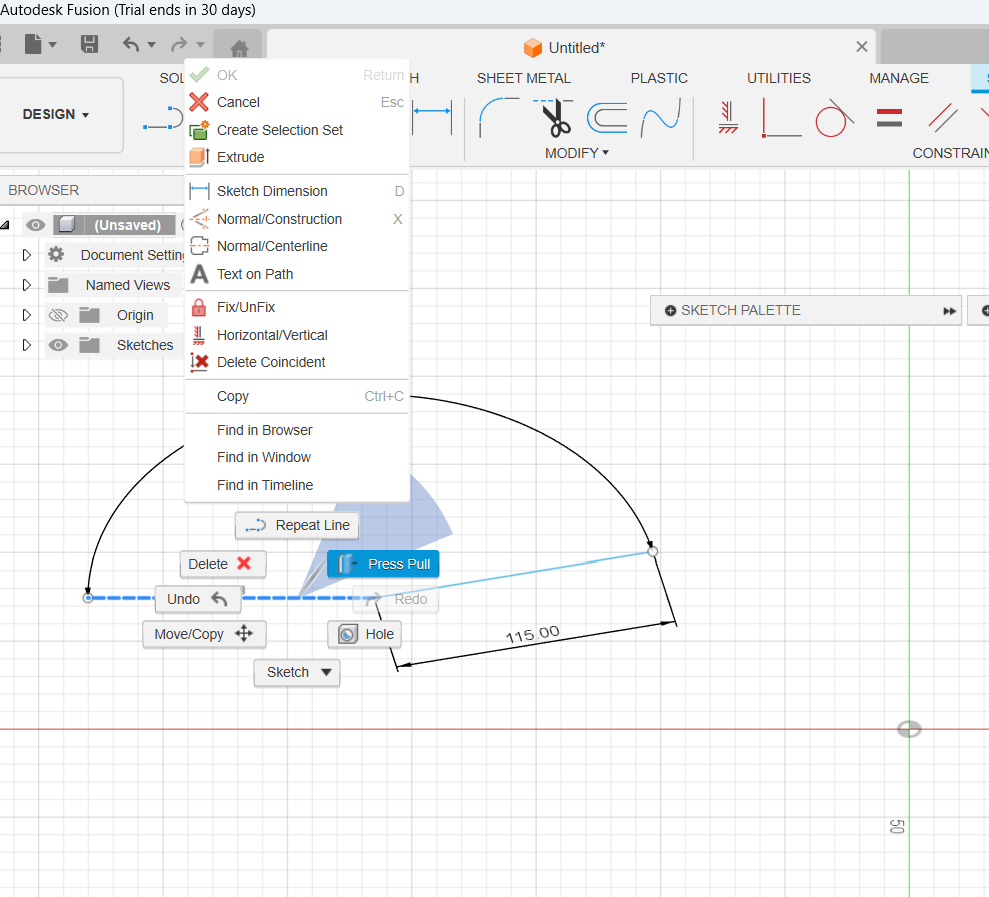Open the MODIFY group dropdown
This screenshot has width=989, height=897.
[576, 153]
